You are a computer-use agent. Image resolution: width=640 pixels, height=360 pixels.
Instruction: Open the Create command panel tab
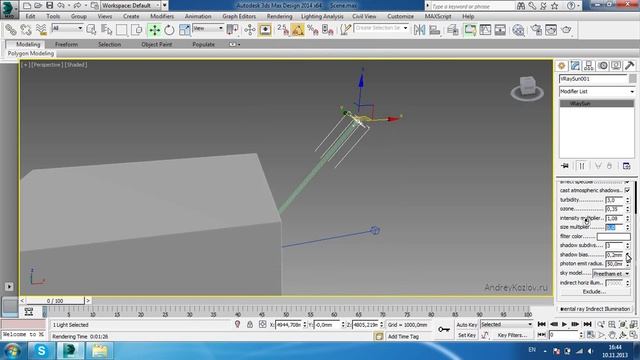[562, 66]
